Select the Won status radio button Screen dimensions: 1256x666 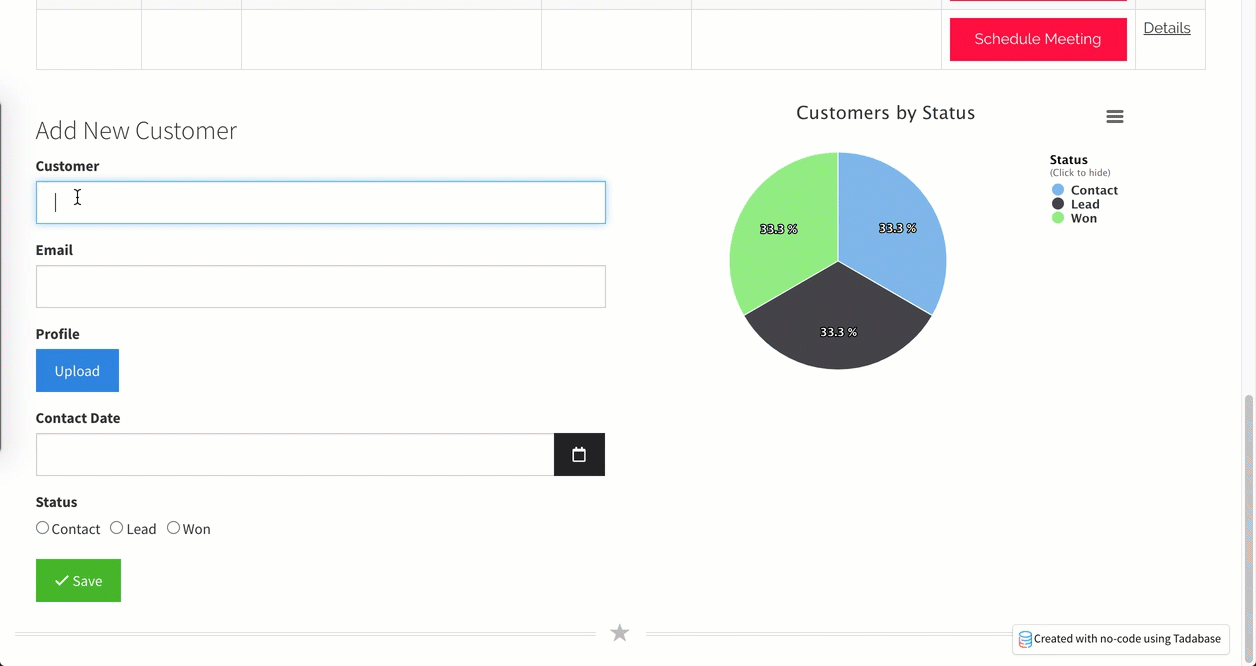tap(173, 528)
